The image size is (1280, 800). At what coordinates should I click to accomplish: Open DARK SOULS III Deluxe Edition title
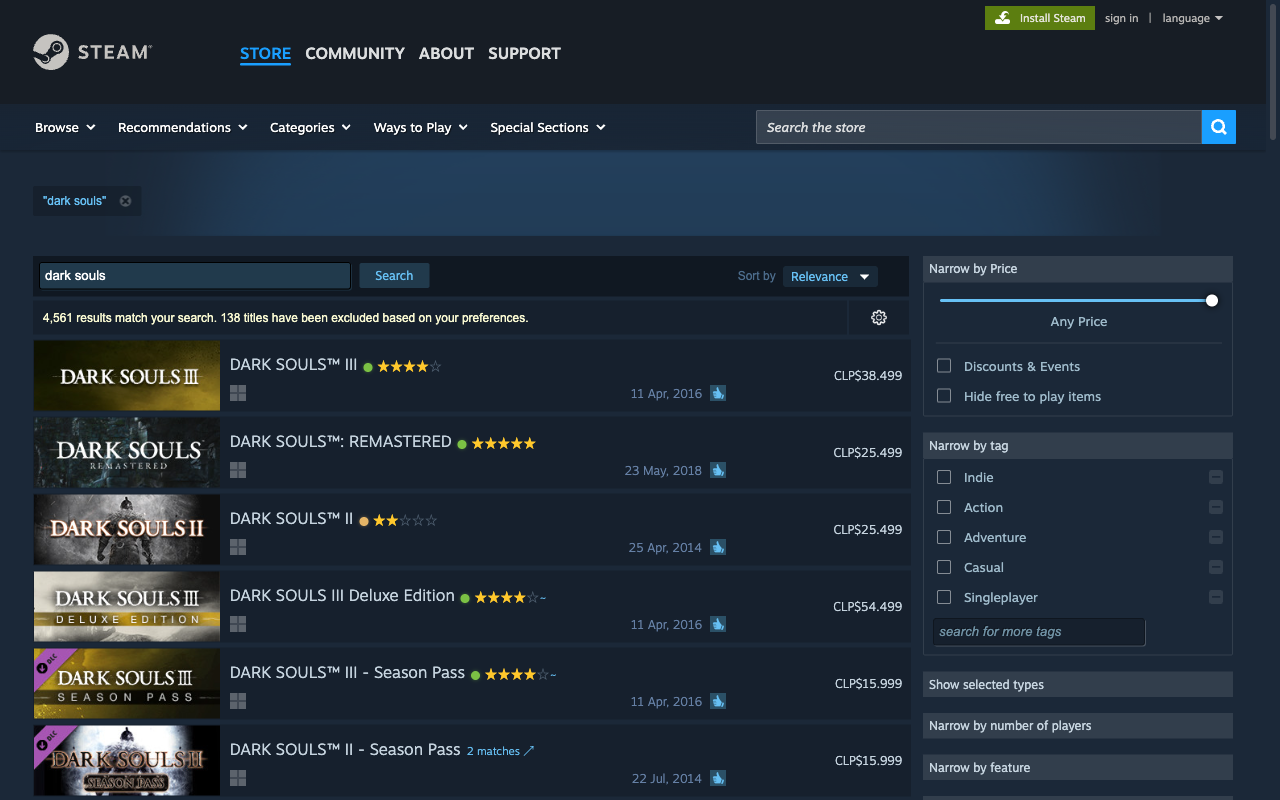pyautogui.click(x=342, y=595)
